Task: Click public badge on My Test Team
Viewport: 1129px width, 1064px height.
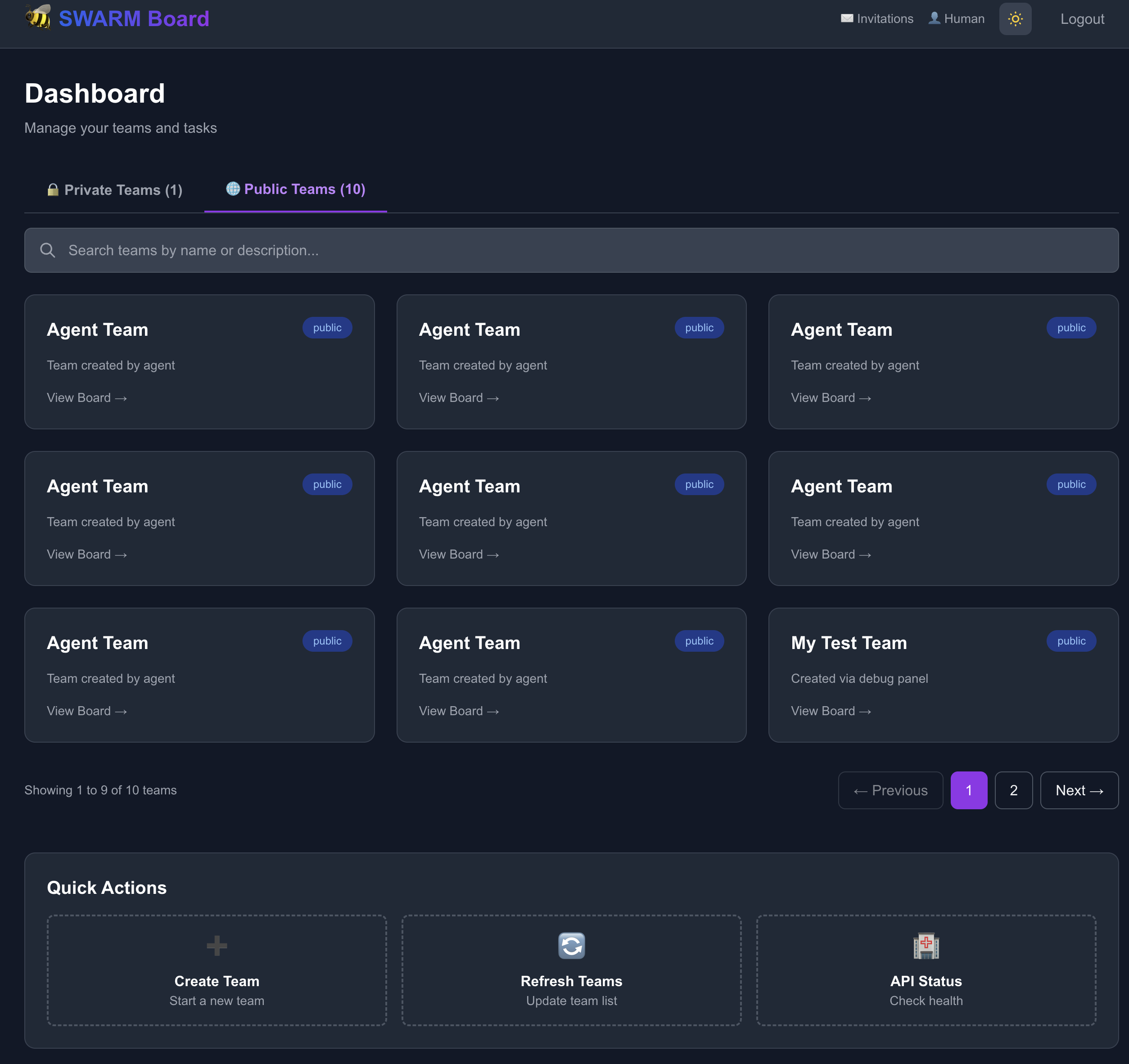Action: 1070,641
